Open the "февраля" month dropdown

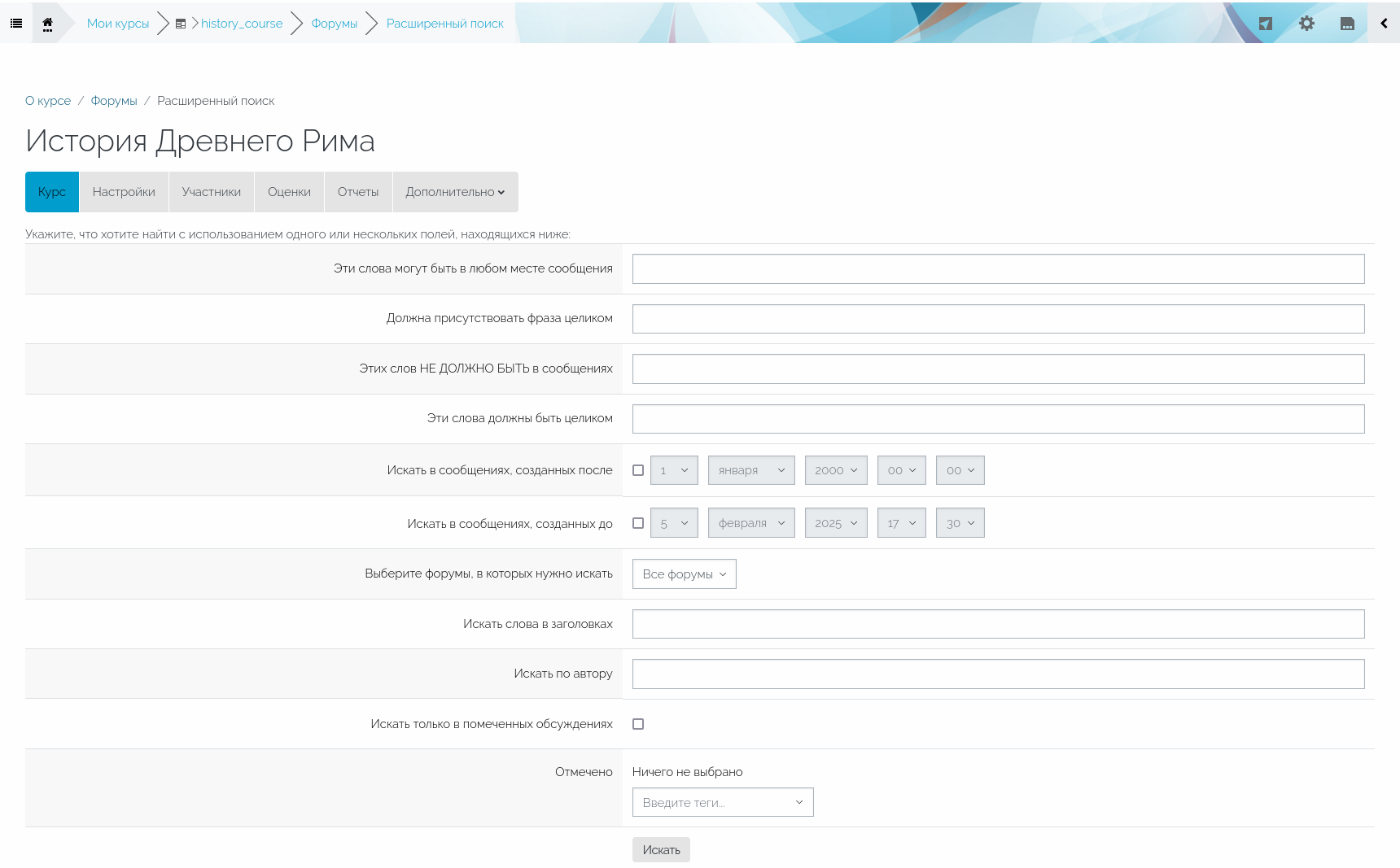[x=750, y=523]
